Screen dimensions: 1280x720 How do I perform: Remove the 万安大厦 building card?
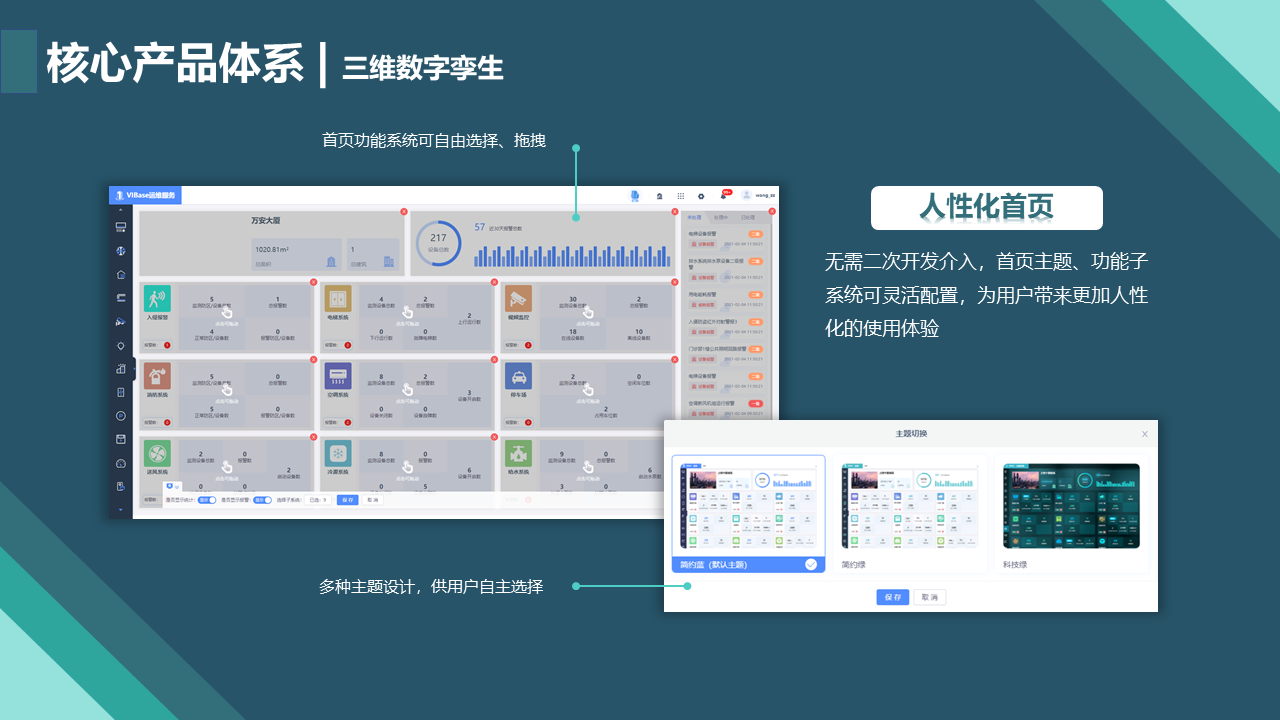point(404,211)
